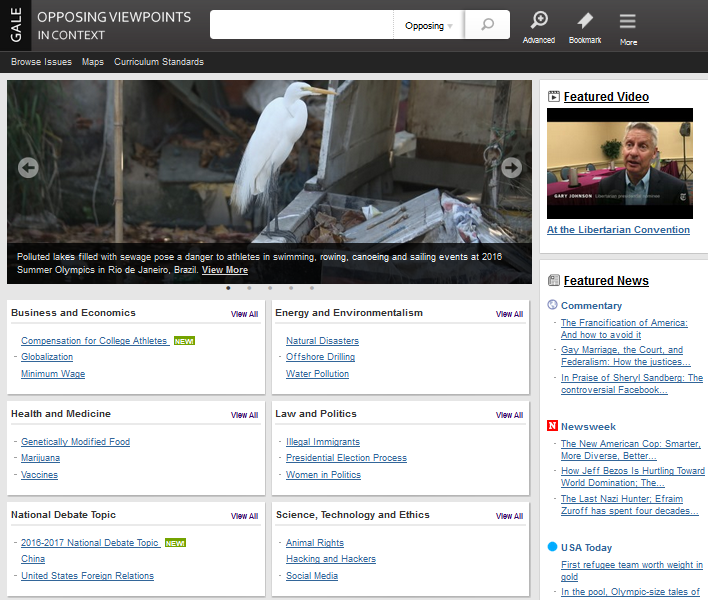Select the third carousel pagination dot
The width and height of the screenshot is (708, 600).
270,288
